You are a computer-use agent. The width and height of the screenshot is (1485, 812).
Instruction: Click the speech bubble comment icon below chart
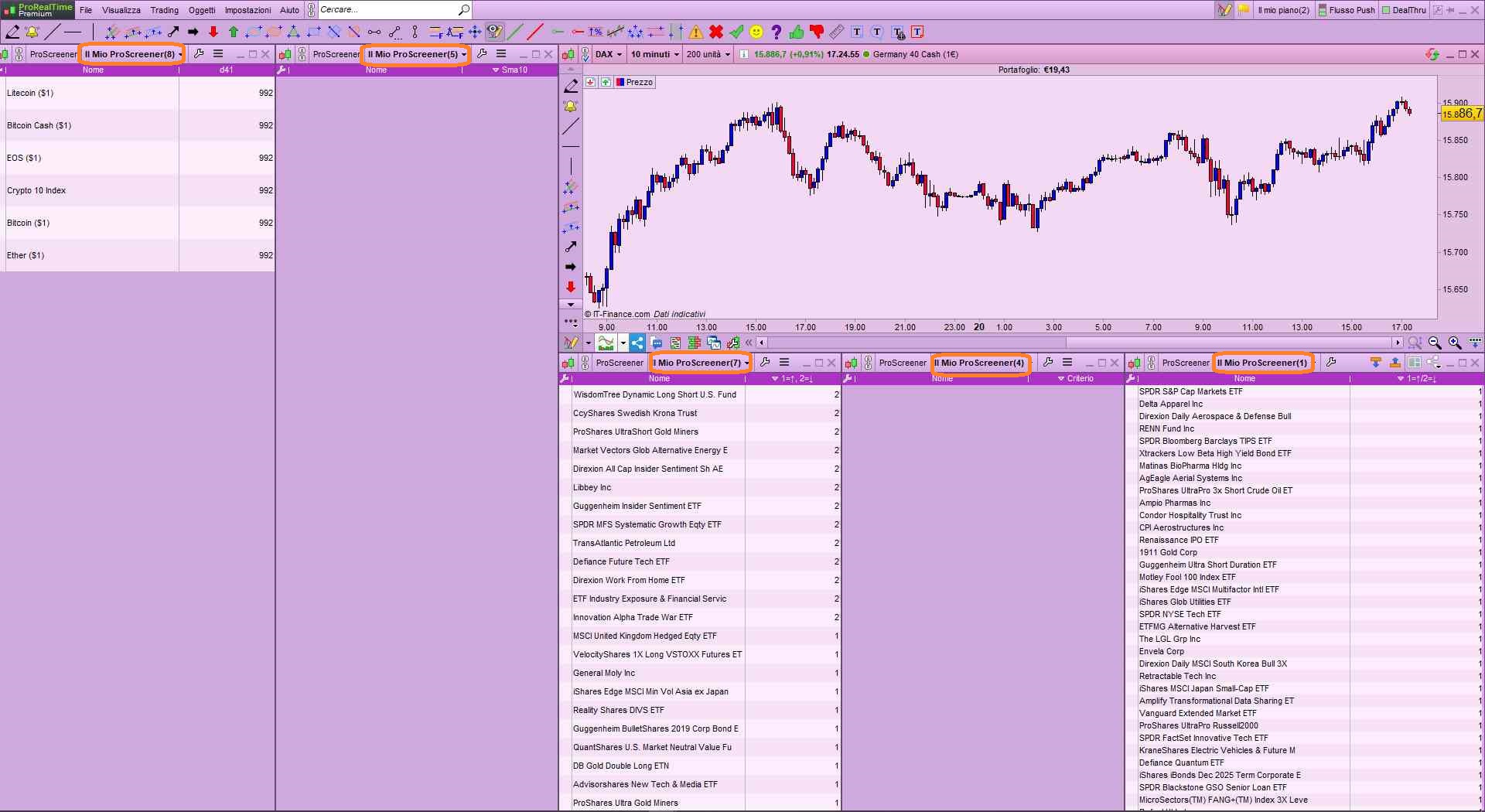tap(657, 343)
